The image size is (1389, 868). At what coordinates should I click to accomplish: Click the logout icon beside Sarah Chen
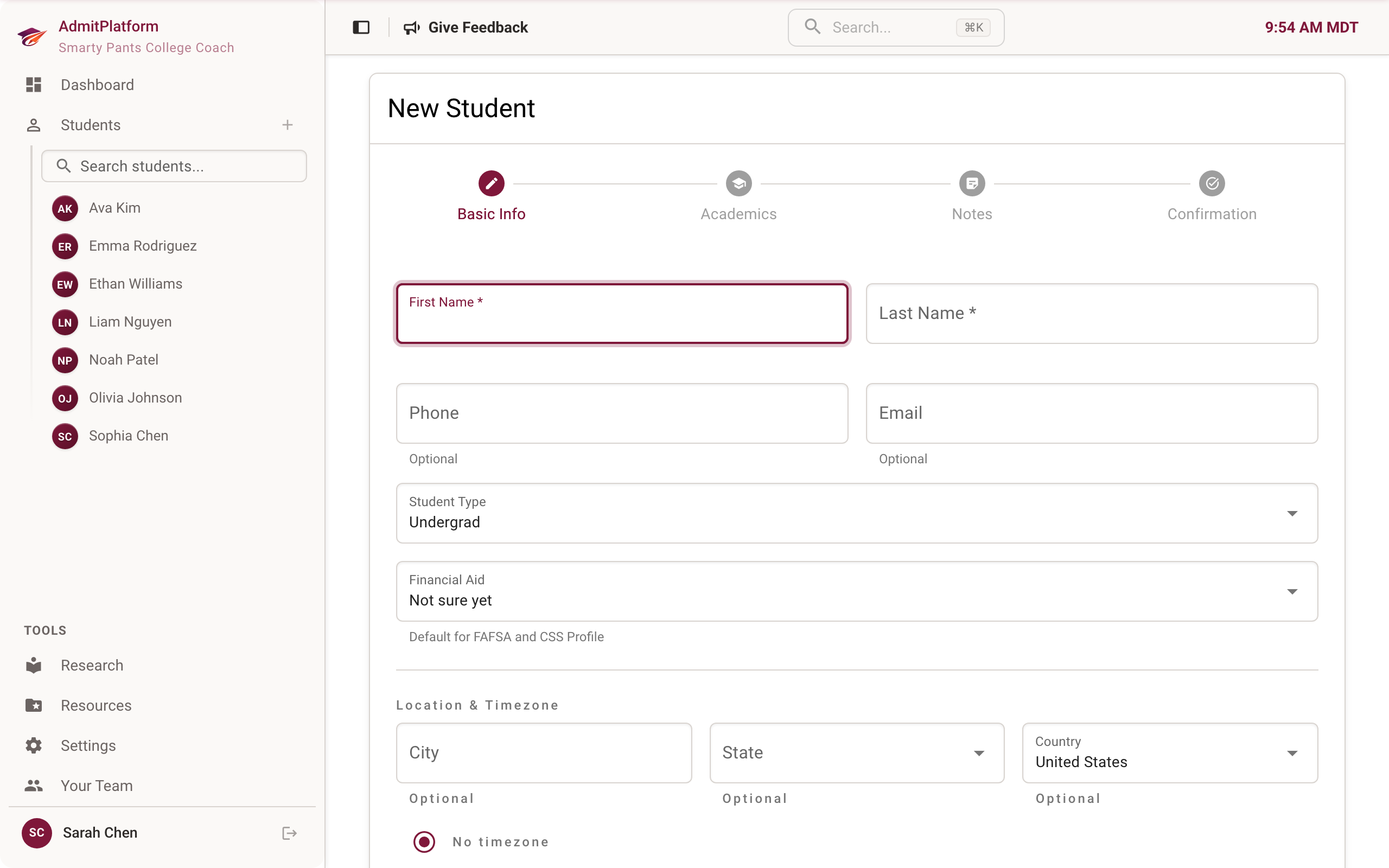point(289,833)
